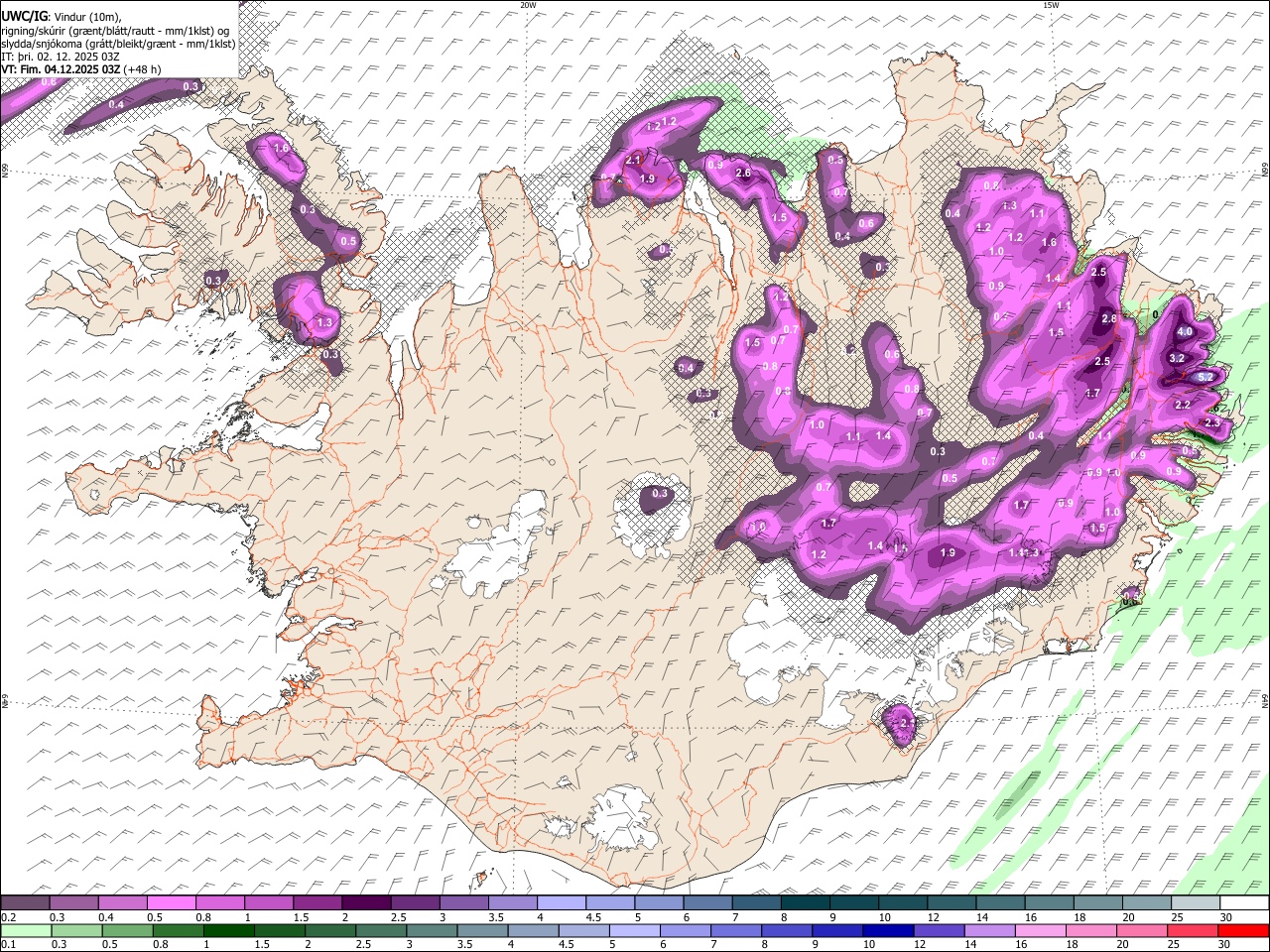Viewport: 1270px width, 952px height.
Task: Click the darkest purple 2 snow swatch
Action: point(365,902)
